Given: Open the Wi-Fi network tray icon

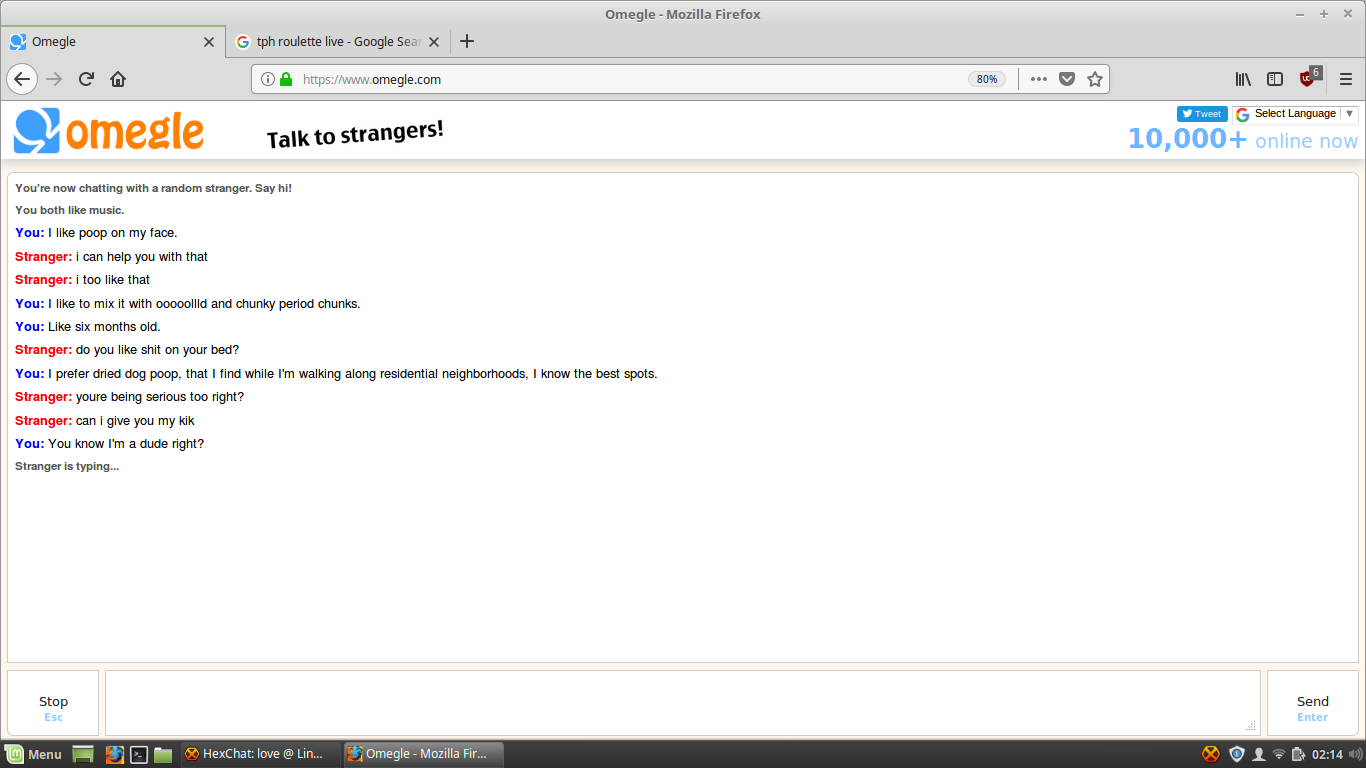Looking at the screenshot, I should [x=1279, y=754].
